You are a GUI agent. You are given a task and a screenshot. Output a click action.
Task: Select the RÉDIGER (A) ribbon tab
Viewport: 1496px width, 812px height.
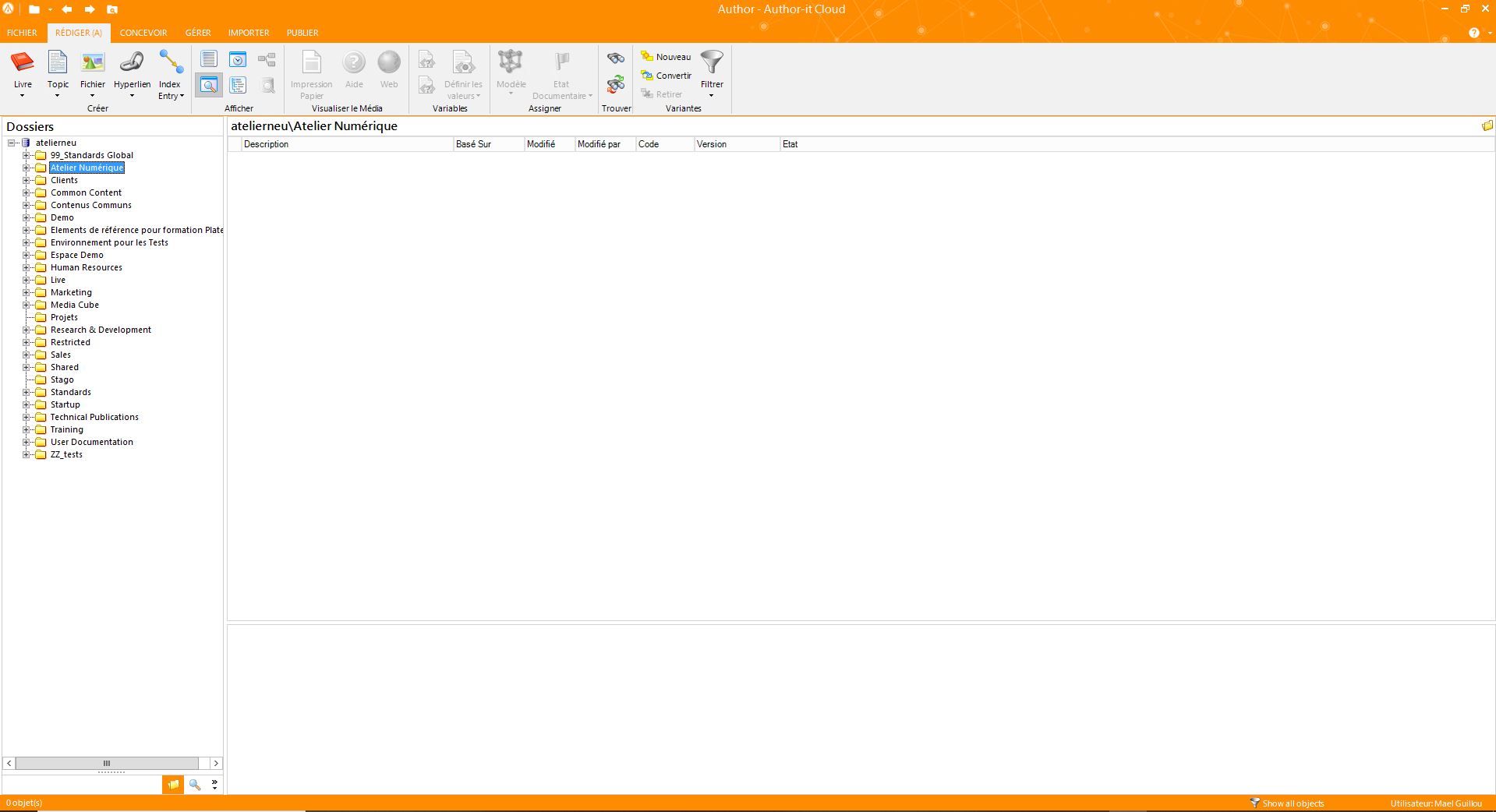click(x=79, y=33)
